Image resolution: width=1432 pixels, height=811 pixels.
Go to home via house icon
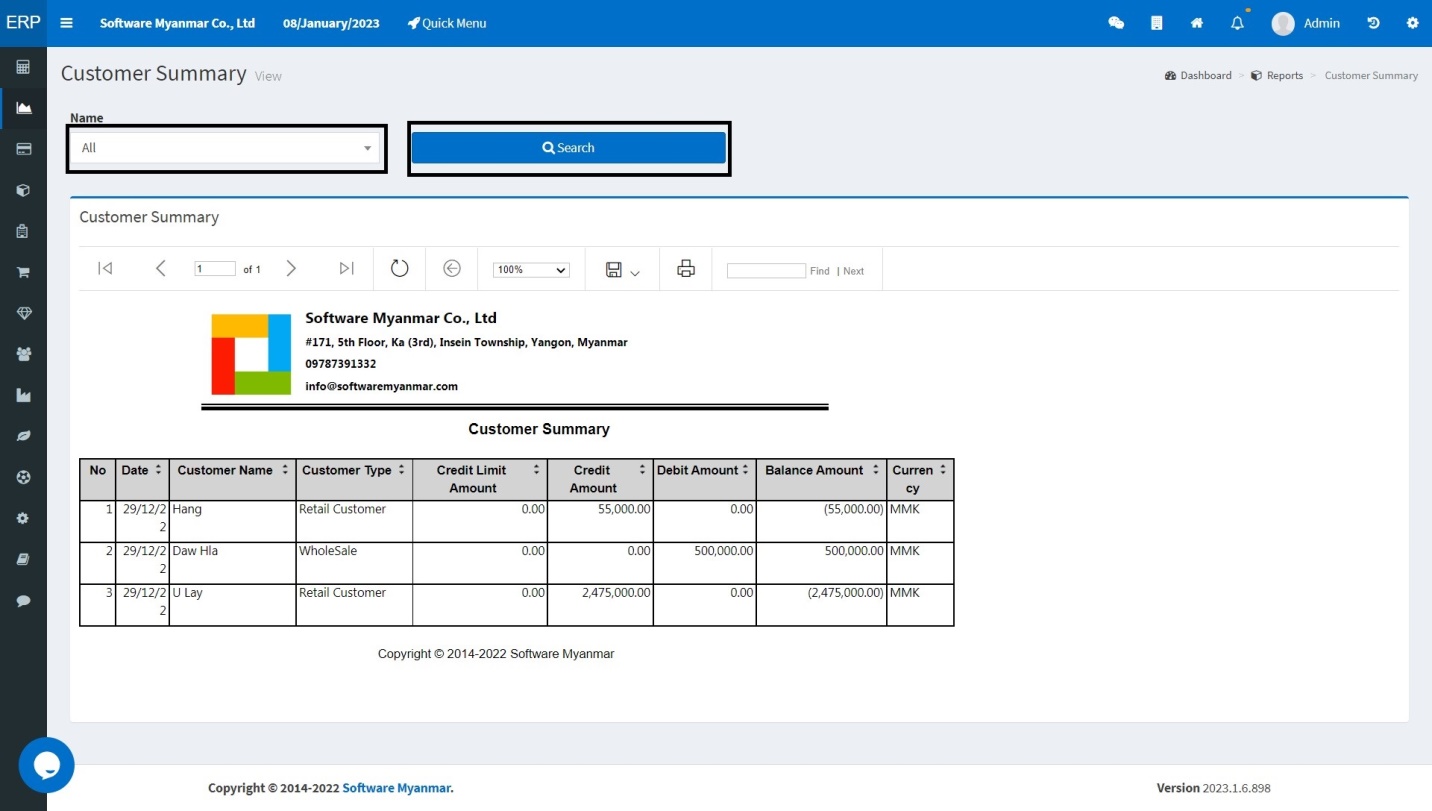coord(1197,23)
